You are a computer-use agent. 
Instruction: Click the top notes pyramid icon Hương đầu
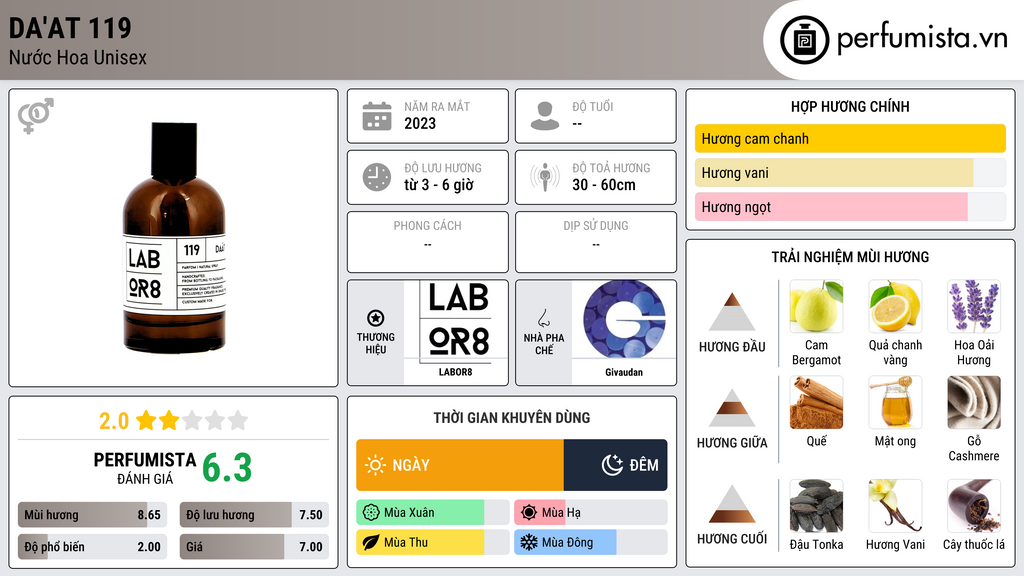coord(732,312)
